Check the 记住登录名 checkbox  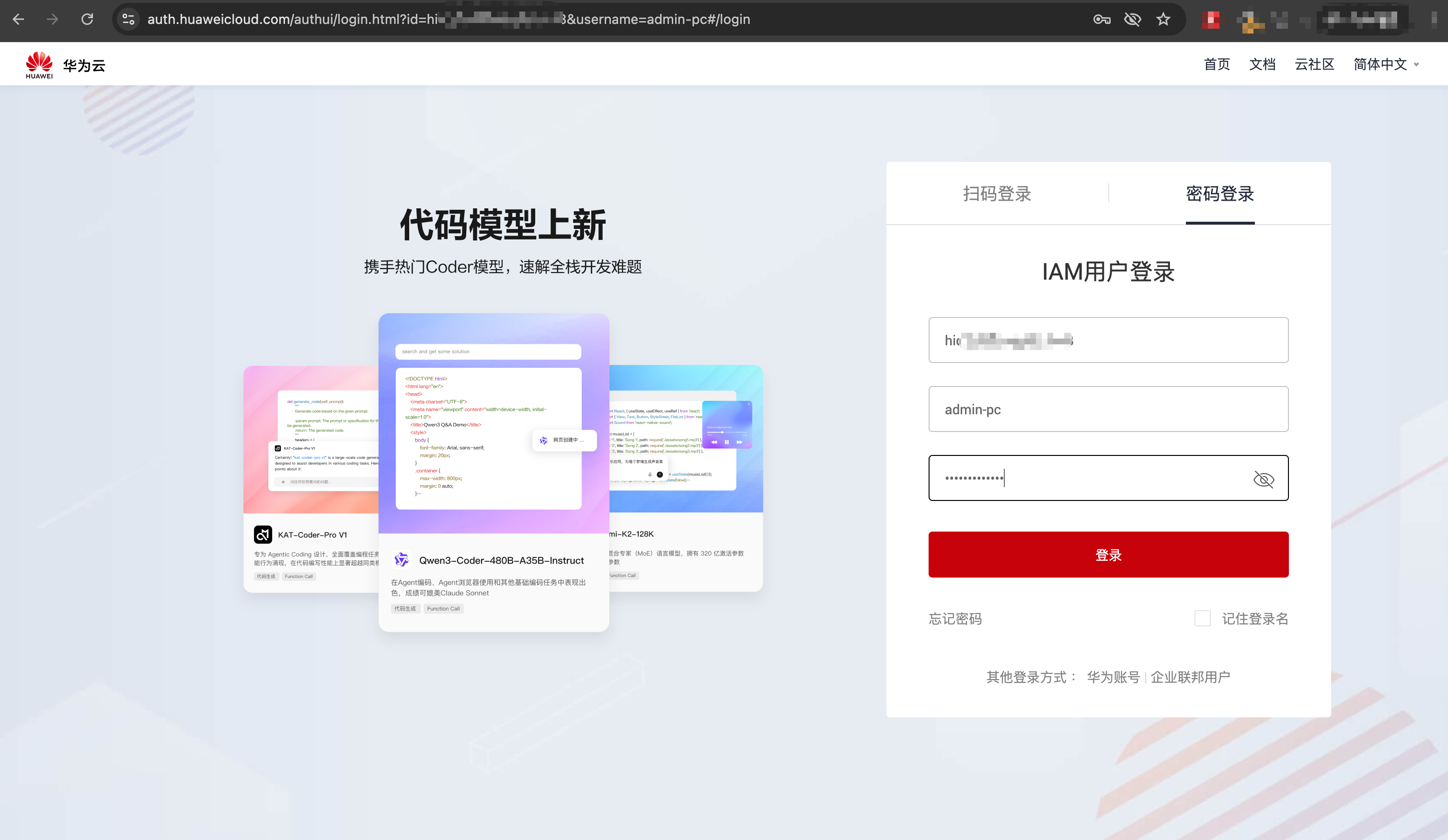(1202, 618)
